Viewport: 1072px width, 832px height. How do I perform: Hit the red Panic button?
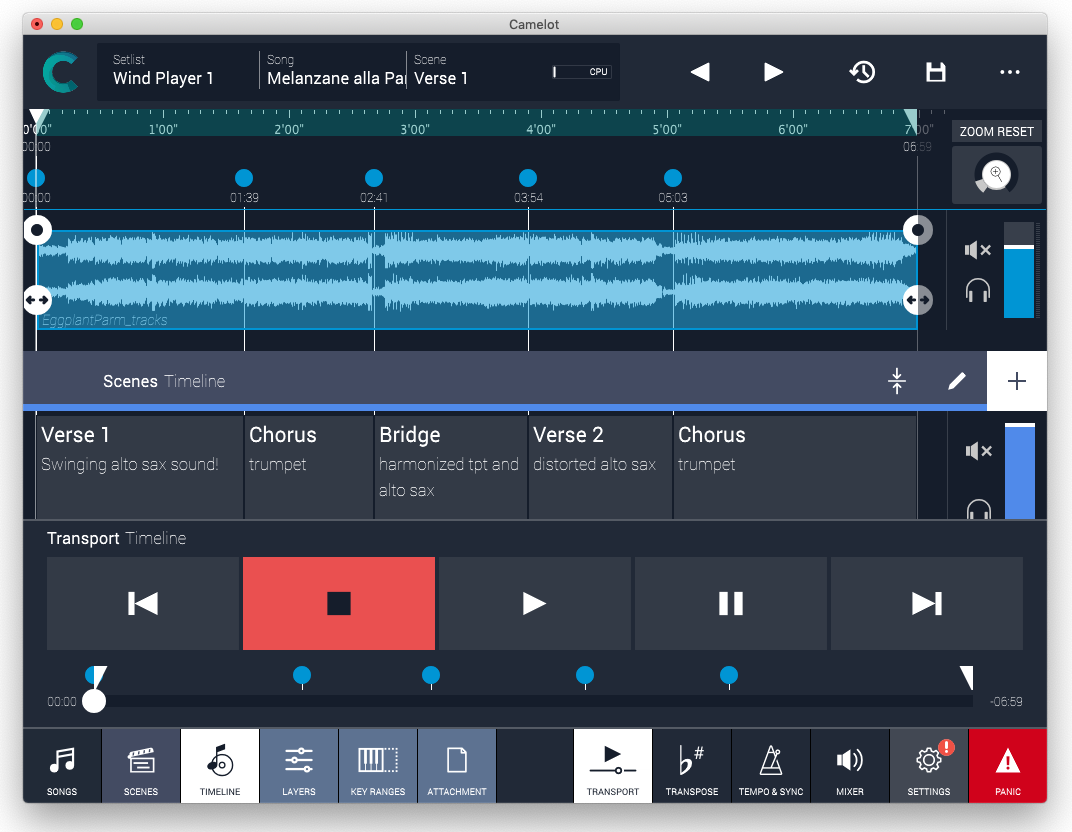pyautogui.click(x=1007, y=767)
